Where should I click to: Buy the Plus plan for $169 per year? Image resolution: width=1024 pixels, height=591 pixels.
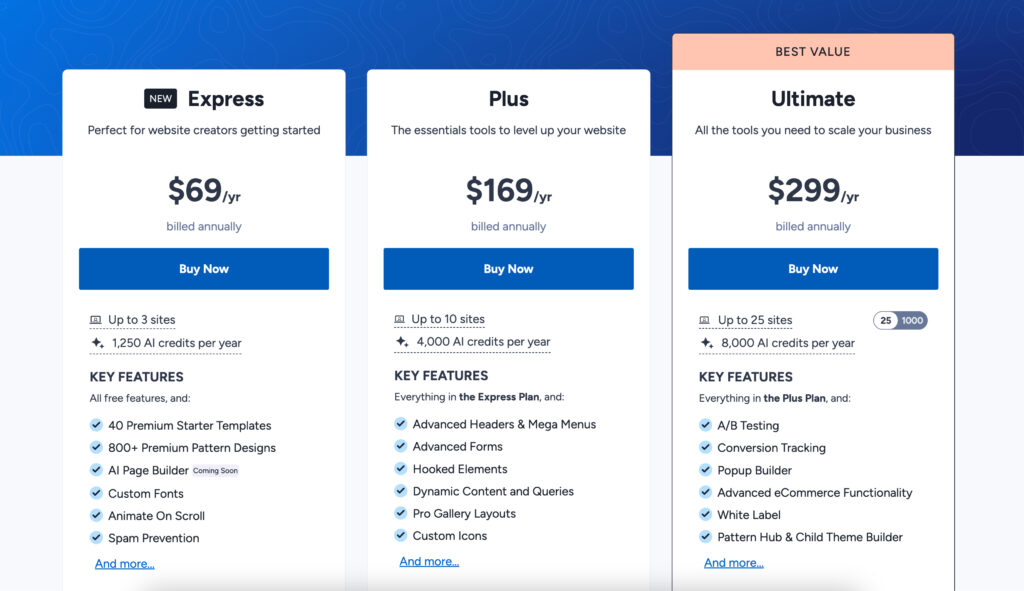click(508, 269)
